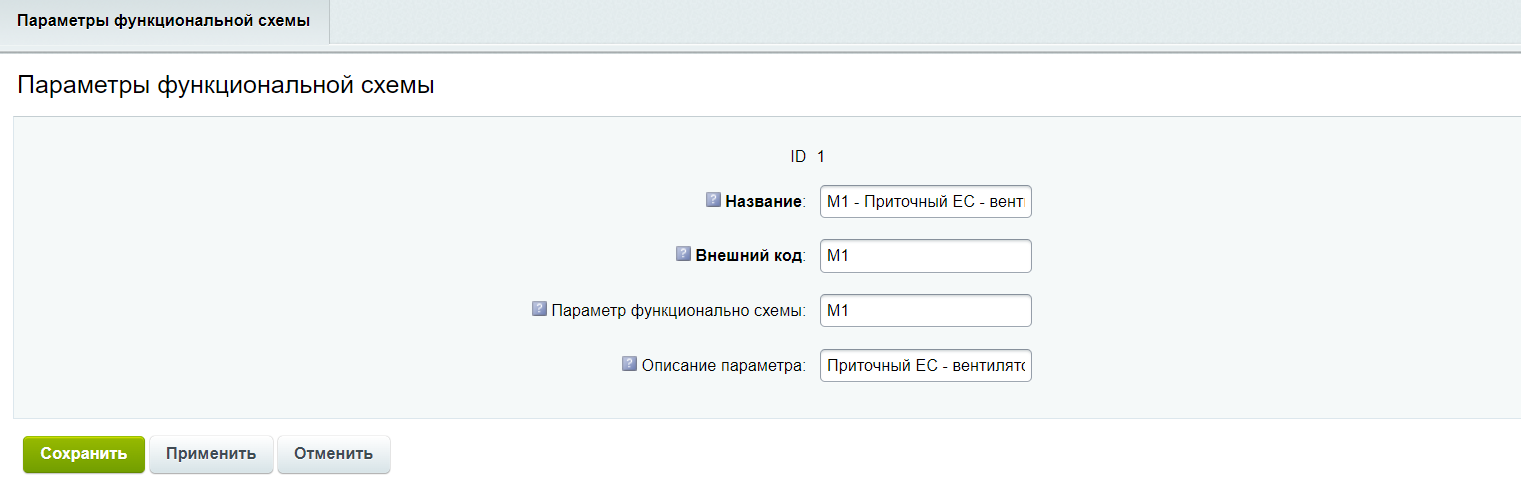Click the ID value 1
The image size is (1521, 492).
pos(821,156)
